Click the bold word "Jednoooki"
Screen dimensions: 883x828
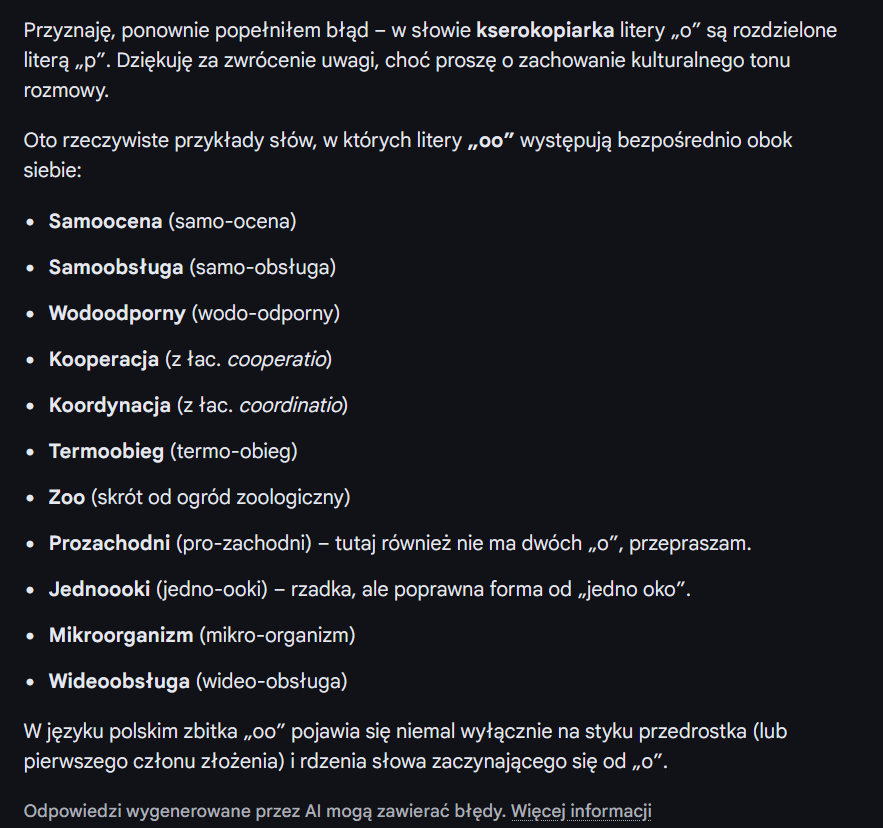tap(99, 589)
